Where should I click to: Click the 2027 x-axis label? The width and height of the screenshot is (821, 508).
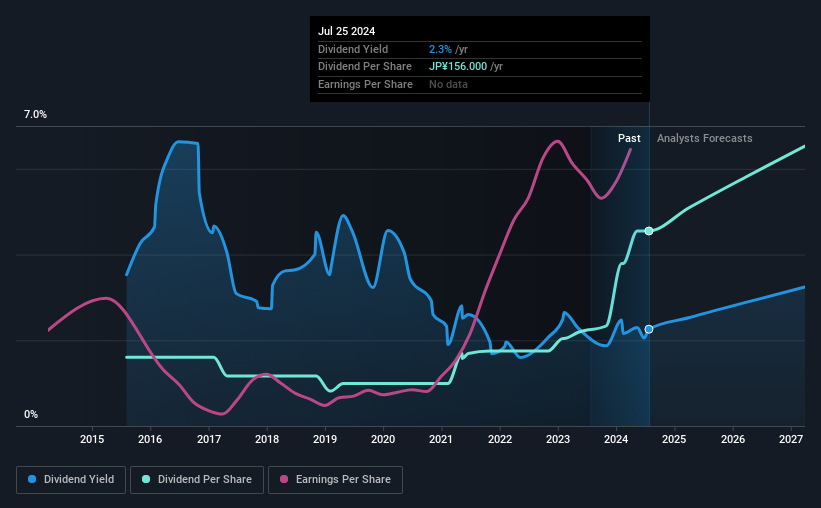tap(791, 439)
